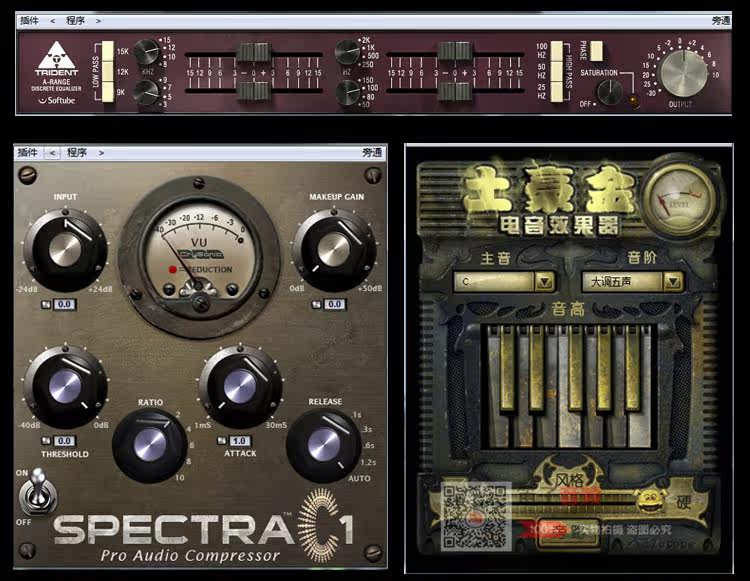Click the lower HZ frequency knob
Screen dimensions: 750x581
click(x=348, y=92)
